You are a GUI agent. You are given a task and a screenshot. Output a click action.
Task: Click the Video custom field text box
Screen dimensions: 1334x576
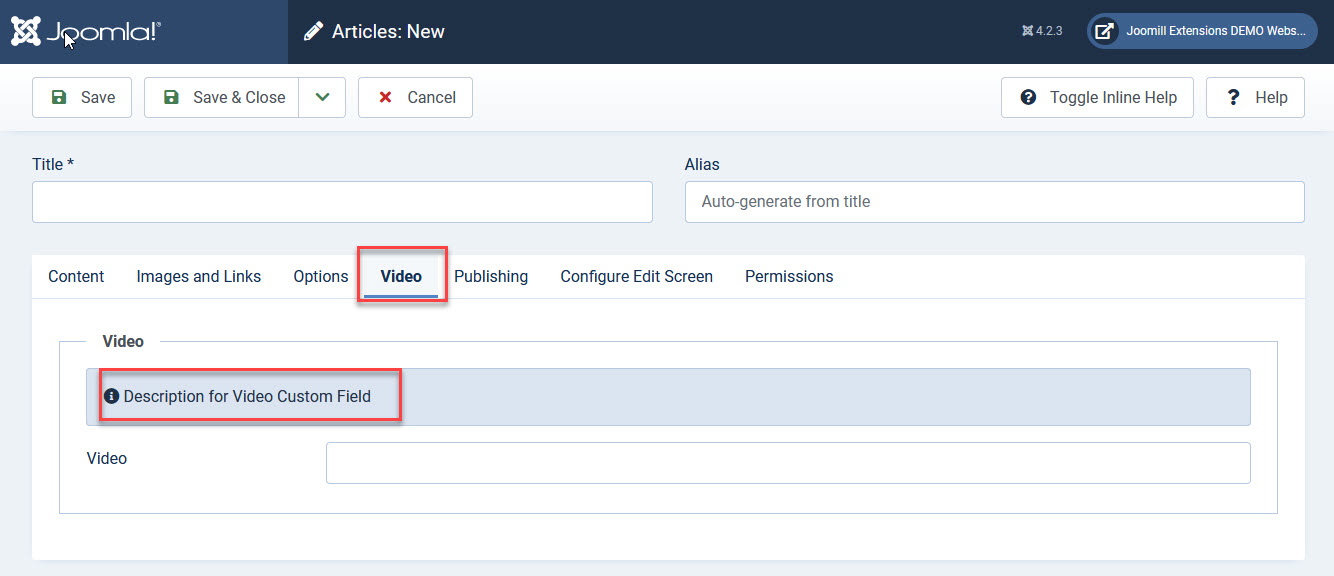788,463
